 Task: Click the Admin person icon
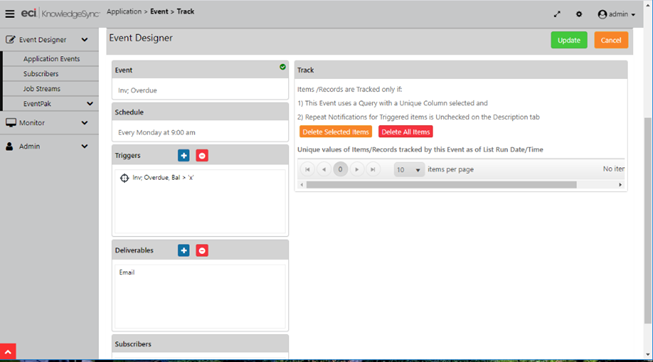(x=10, y=146)
